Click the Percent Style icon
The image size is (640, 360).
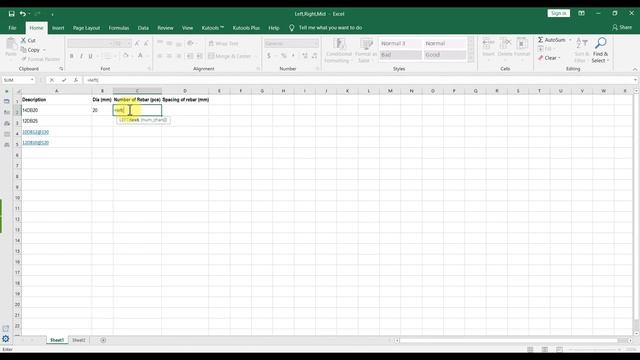pyautogui.click(x=283, y=56)
